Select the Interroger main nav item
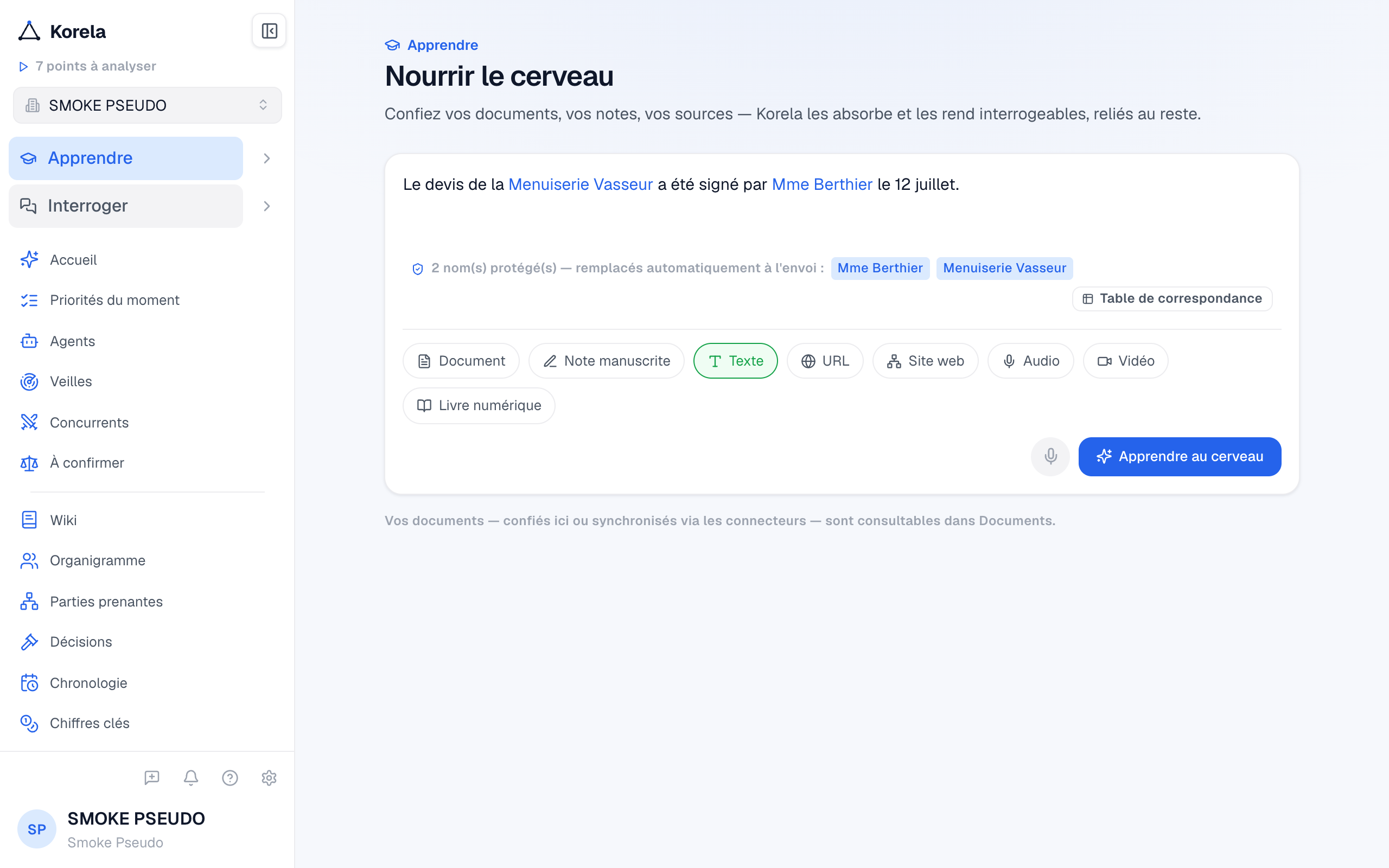1389x868 pixels. [126, 206]
